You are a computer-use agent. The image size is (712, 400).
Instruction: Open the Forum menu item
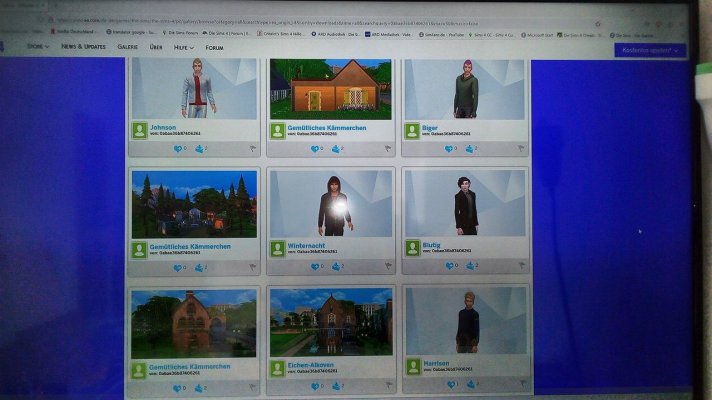(x=214, y=47)
